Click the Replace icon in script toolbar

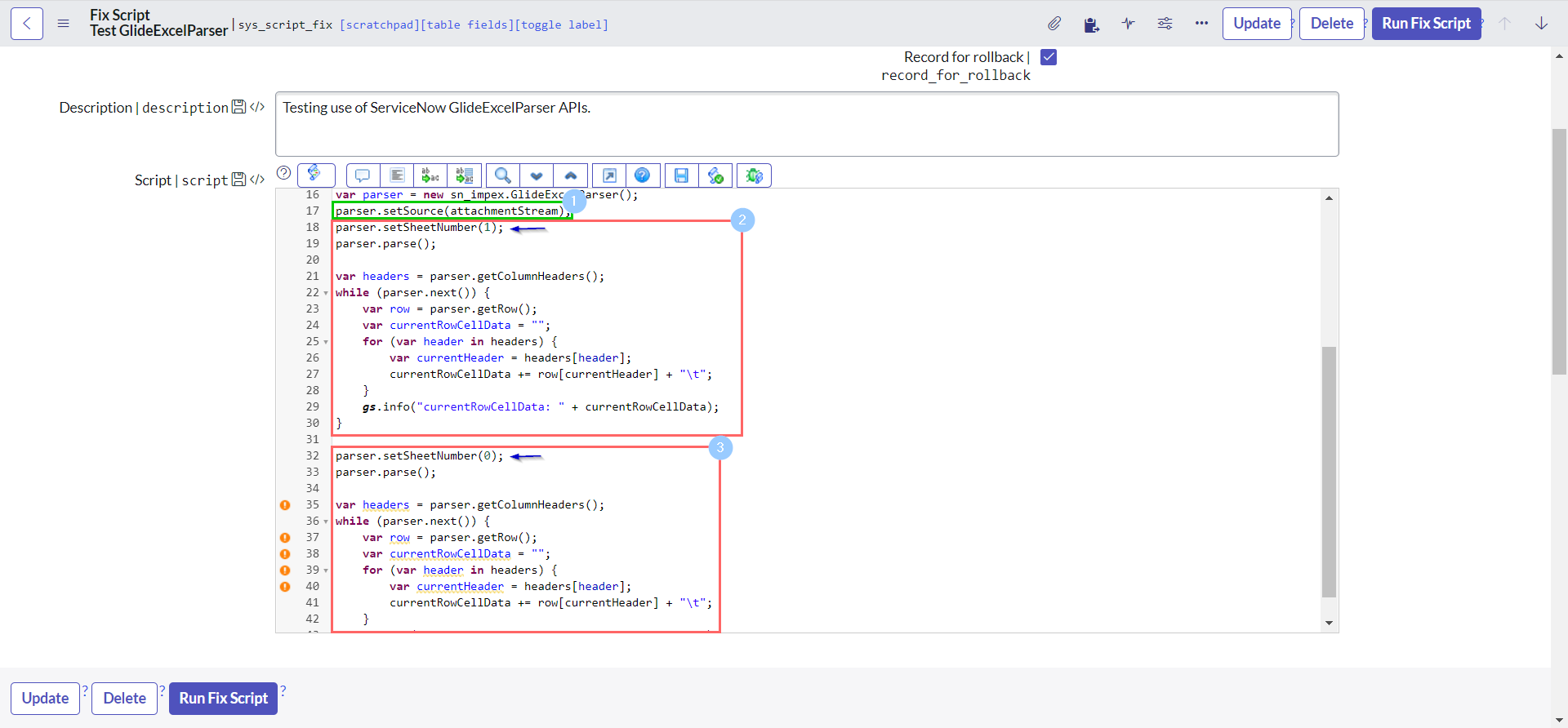(430, 175)
